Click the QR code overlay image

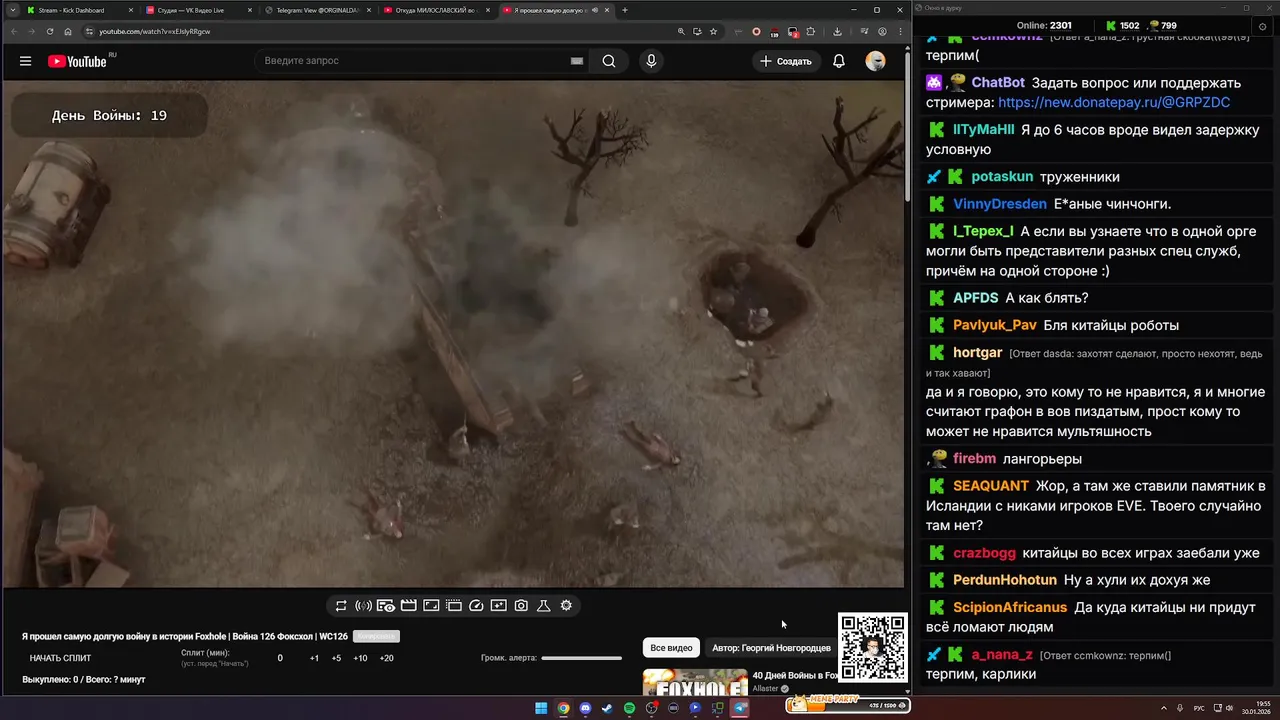coord(872,648)
